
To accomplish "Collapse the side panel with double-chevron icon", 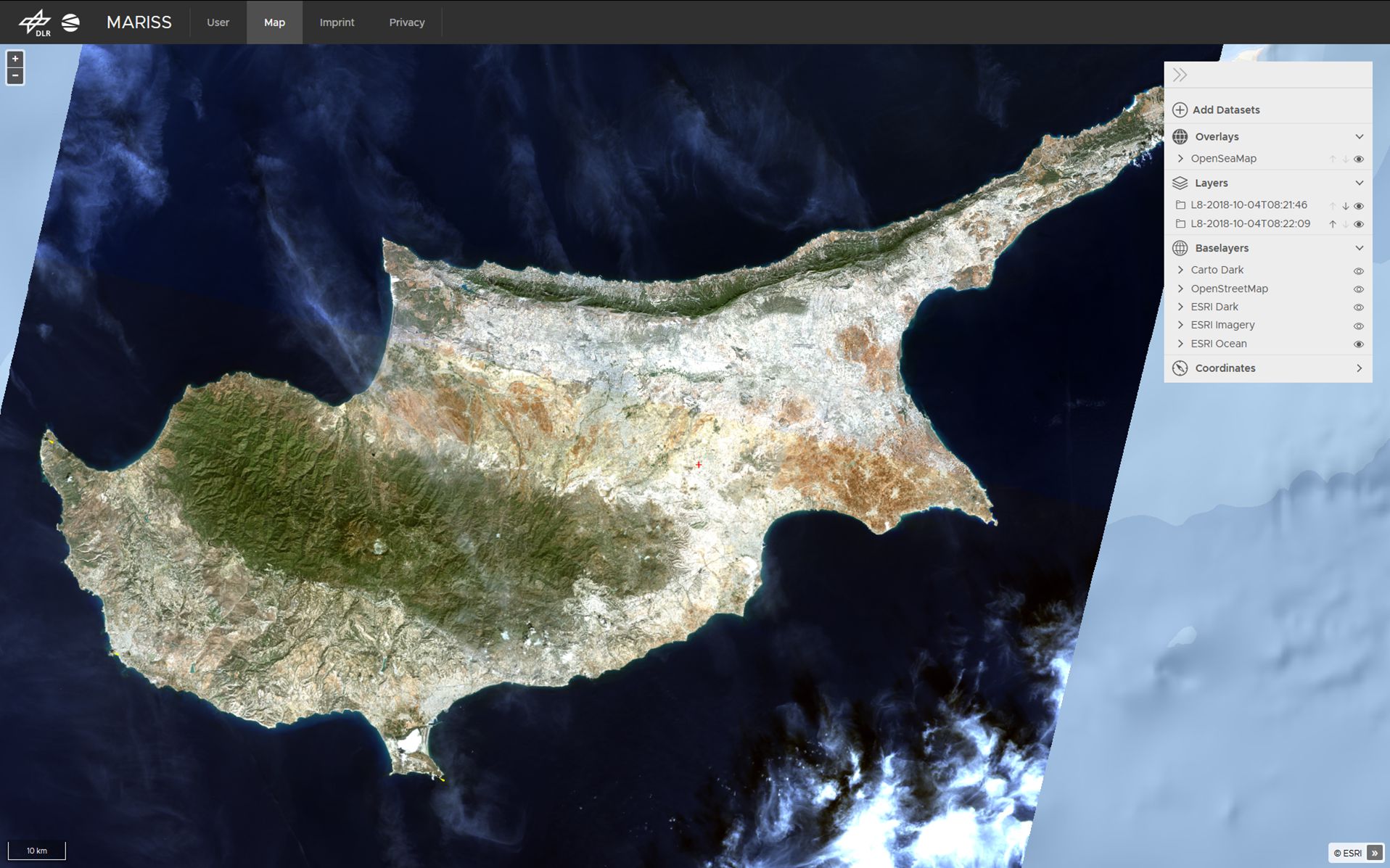I will (1180, 75).
